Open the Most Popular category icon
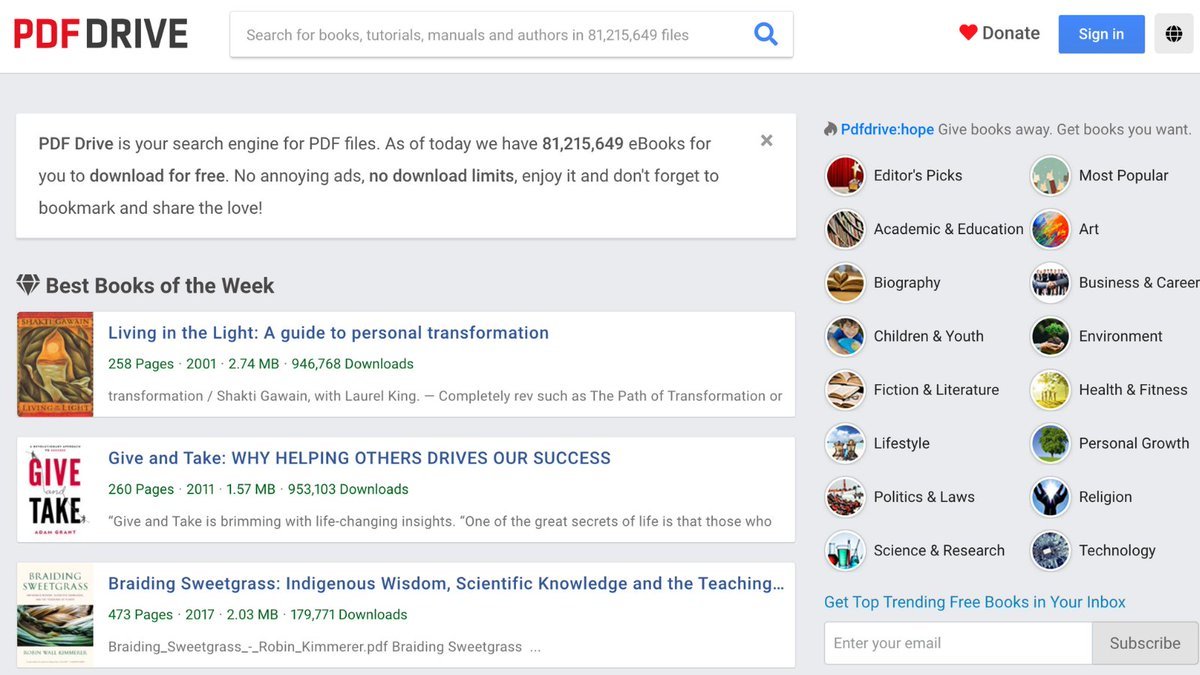This screenshot has width=1200, height=675. coord(1050,176)
